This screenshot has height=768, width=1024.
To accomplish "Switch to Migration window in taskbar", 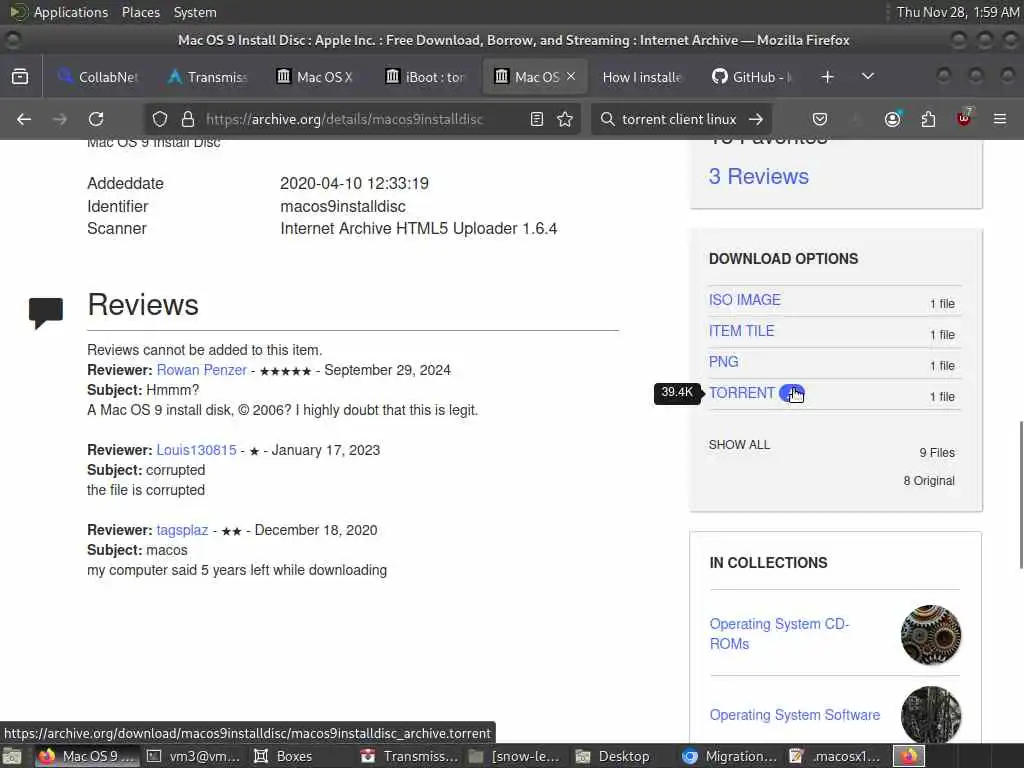I will point(729,756).
